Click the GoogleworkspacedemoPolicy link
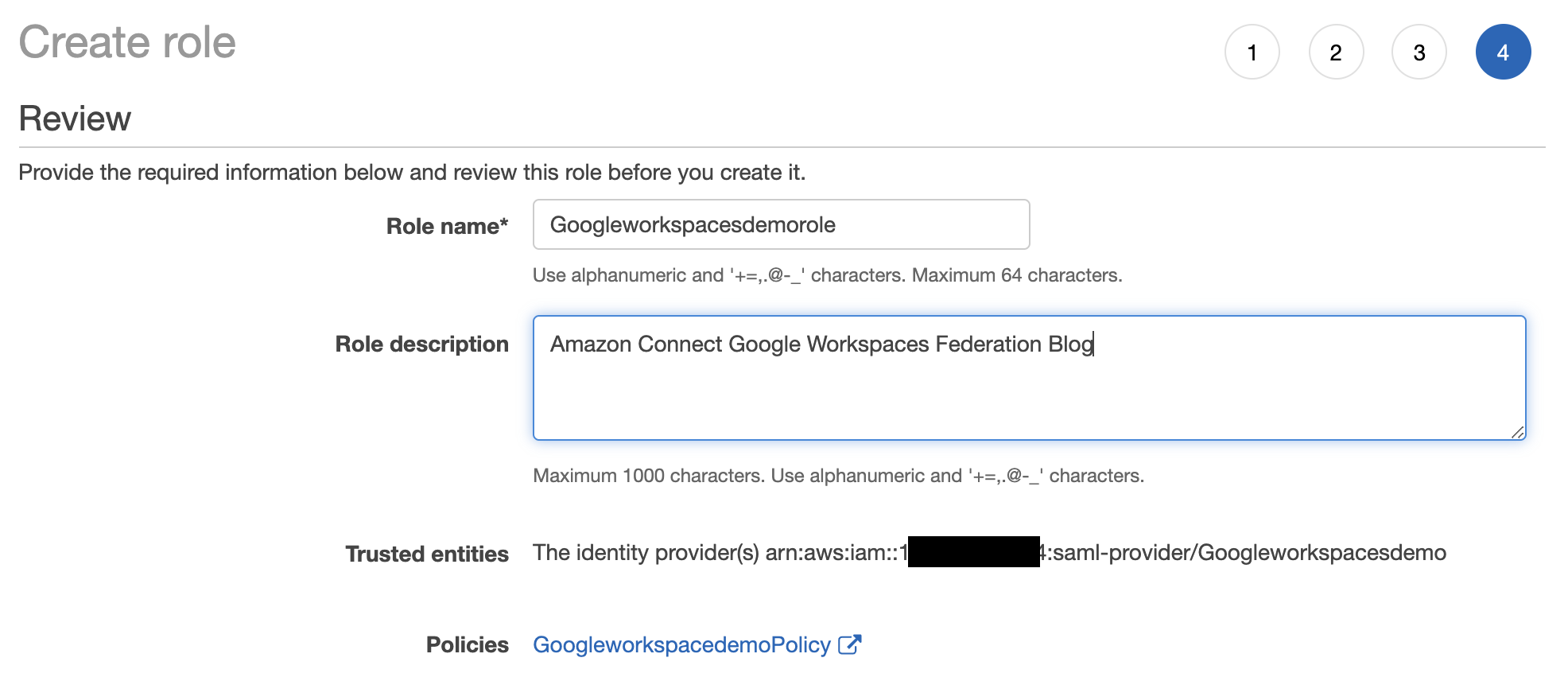Screen dimensions: 1568x681 pos(681,644)
